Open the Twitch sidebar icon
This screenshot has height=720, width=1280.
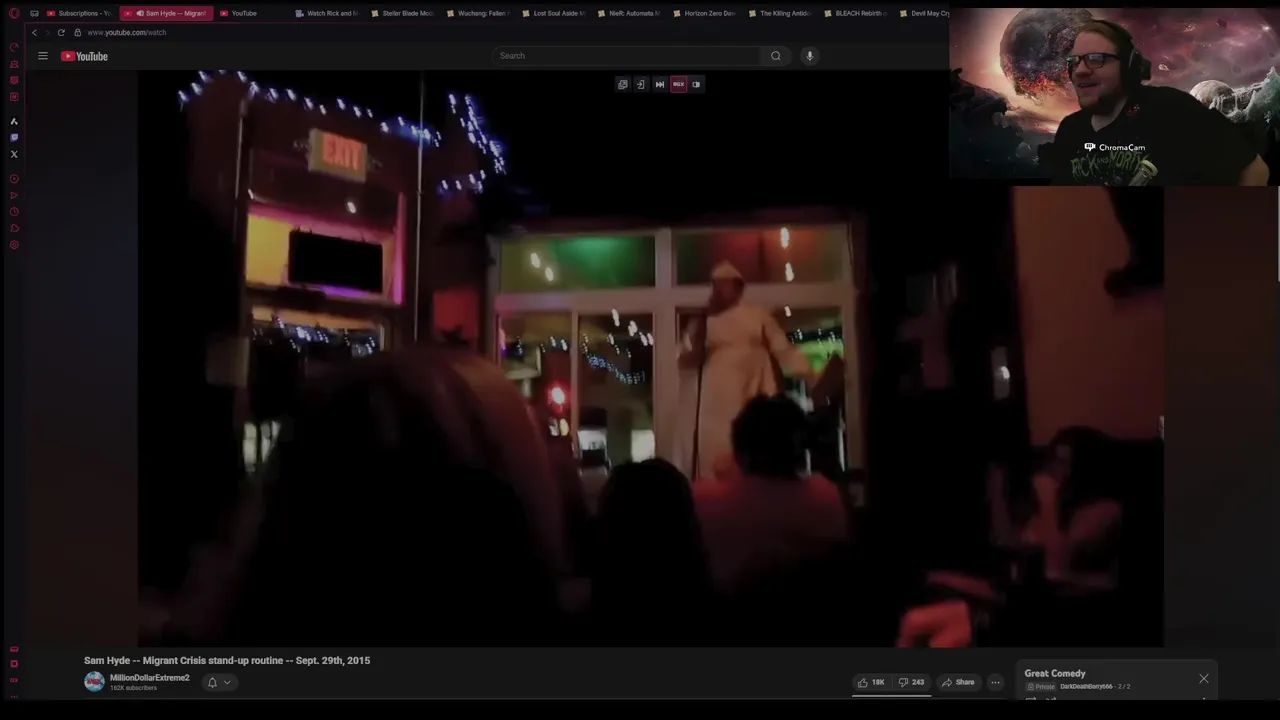click(14, 138)
